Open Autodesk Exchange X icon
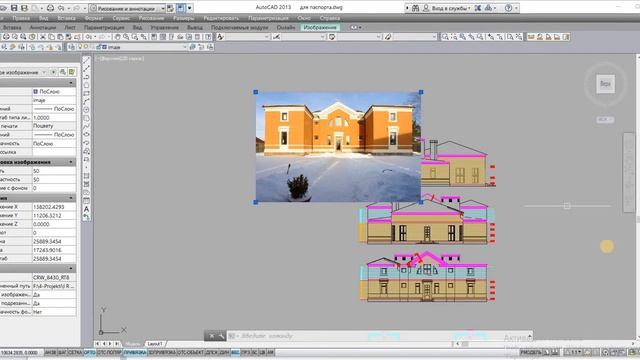 (x=478, y=8)
